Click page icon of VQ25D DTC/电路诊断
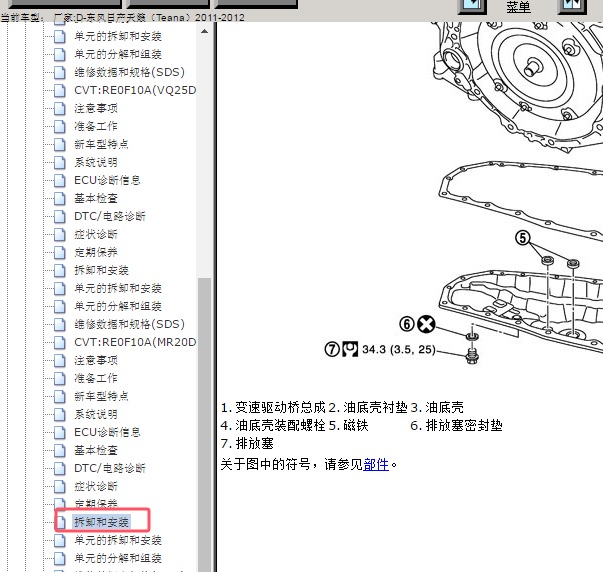The width and height of the screenshot is (603, 572). coord(60,216)
